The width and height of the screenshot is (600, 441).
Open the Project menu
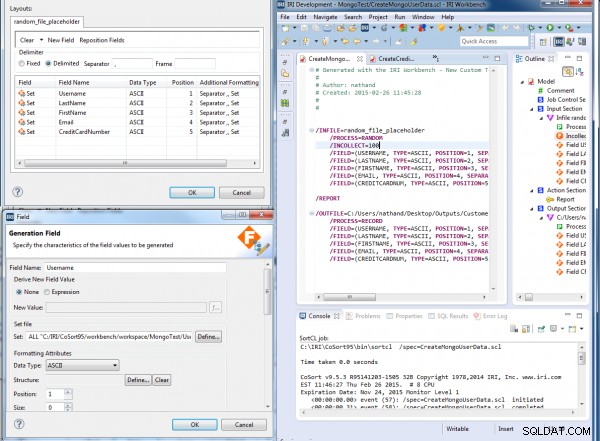pos(378,17)
